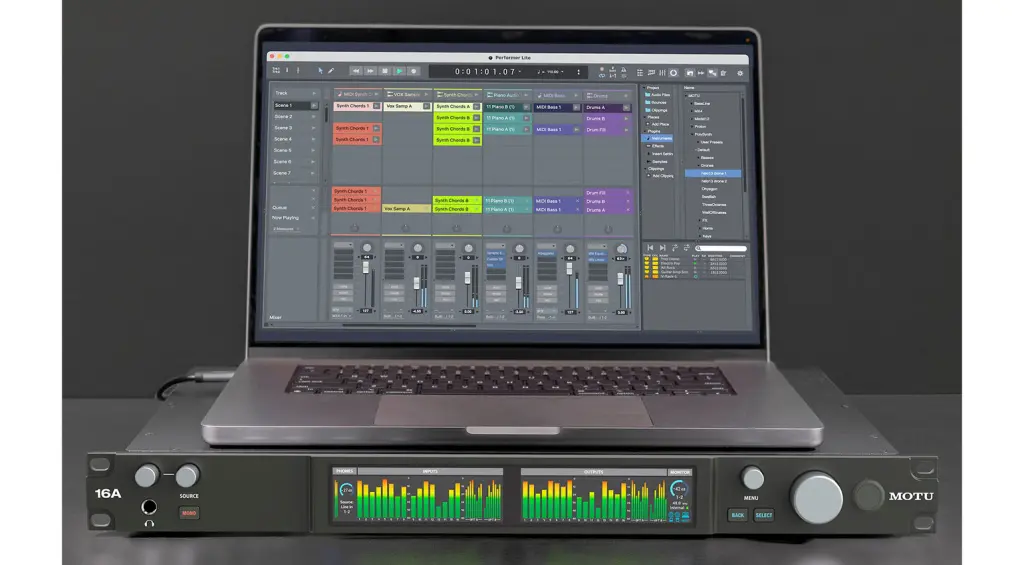Select the Pencil tool in the toolbar
Screen dimensions: 1024x565
point(331,71)
